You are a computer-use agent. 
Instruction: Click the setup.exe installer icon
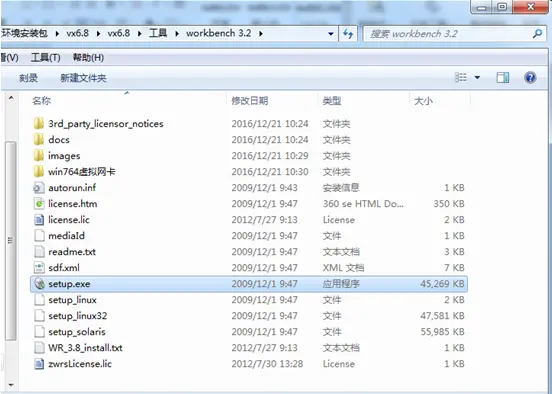[x=39, y=284]
